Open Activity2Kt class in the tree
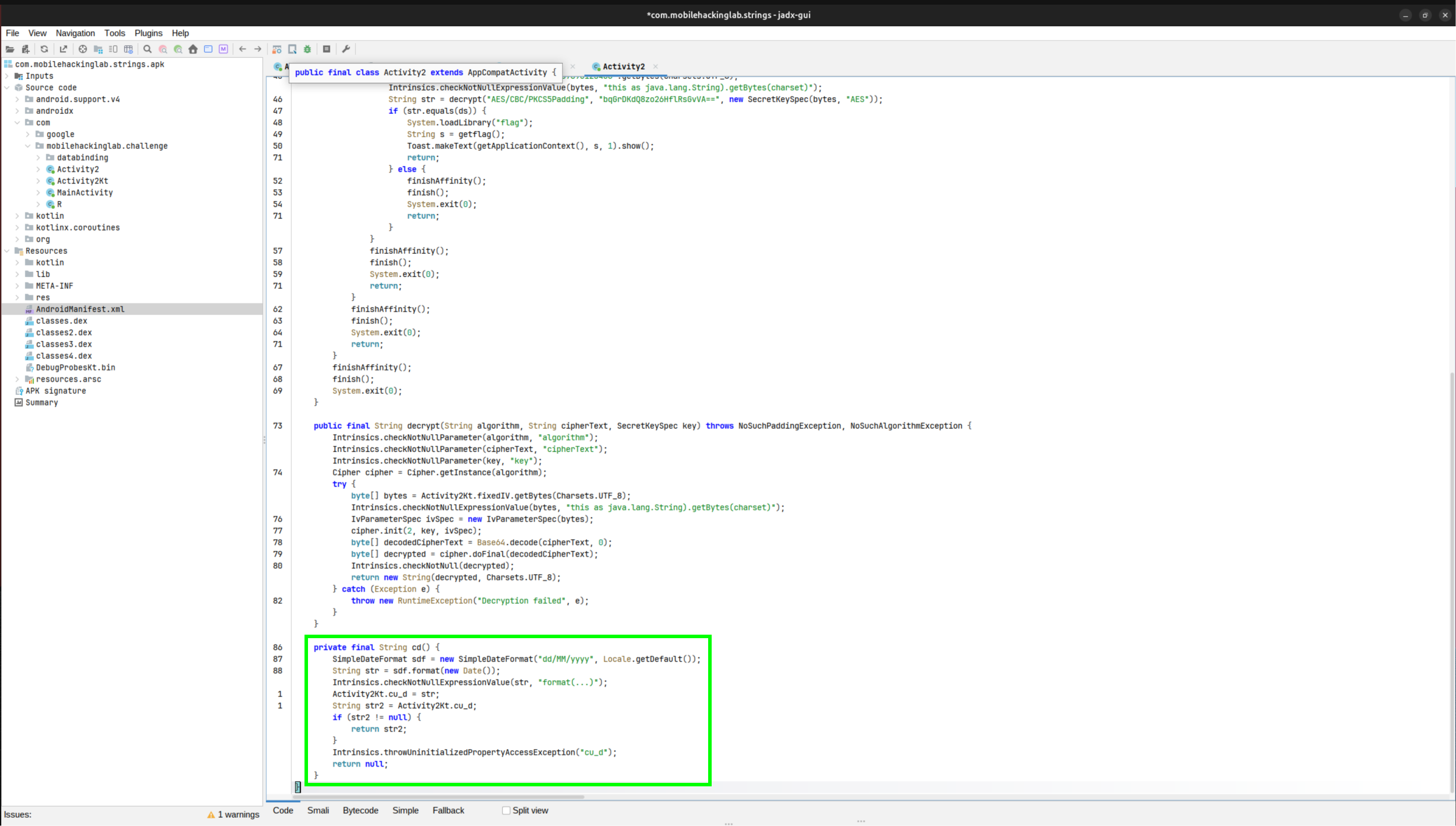Viewport: 1456px width, 826px height. pos(82,181)
